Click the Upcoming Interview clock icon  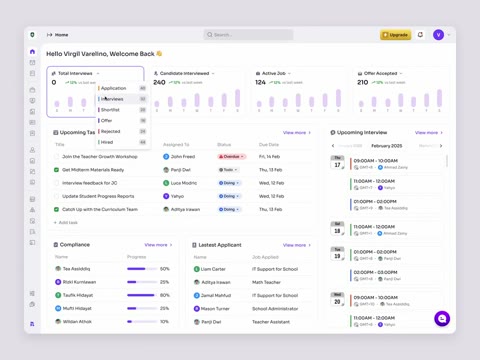[333, 132]
